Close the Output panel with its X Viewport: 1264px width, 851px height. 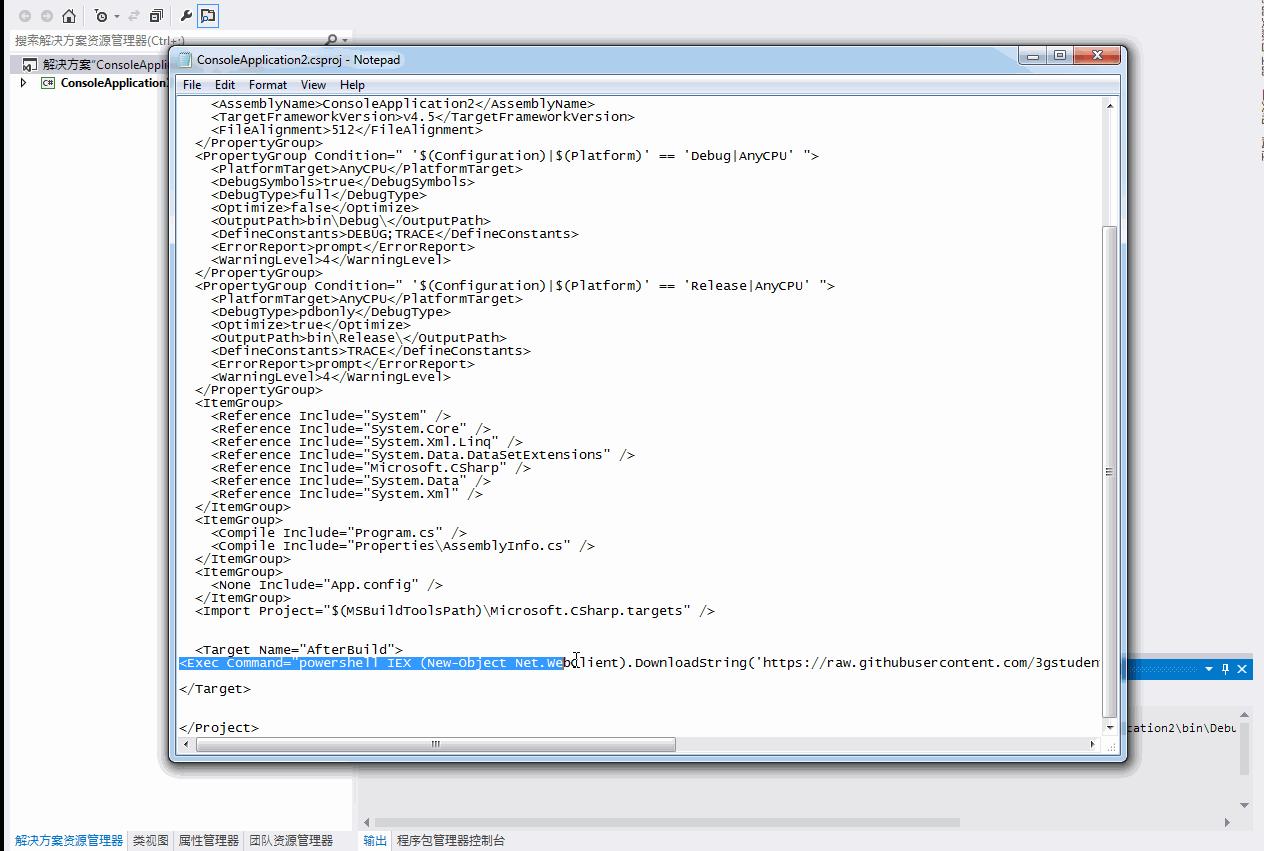(1242, 669)
